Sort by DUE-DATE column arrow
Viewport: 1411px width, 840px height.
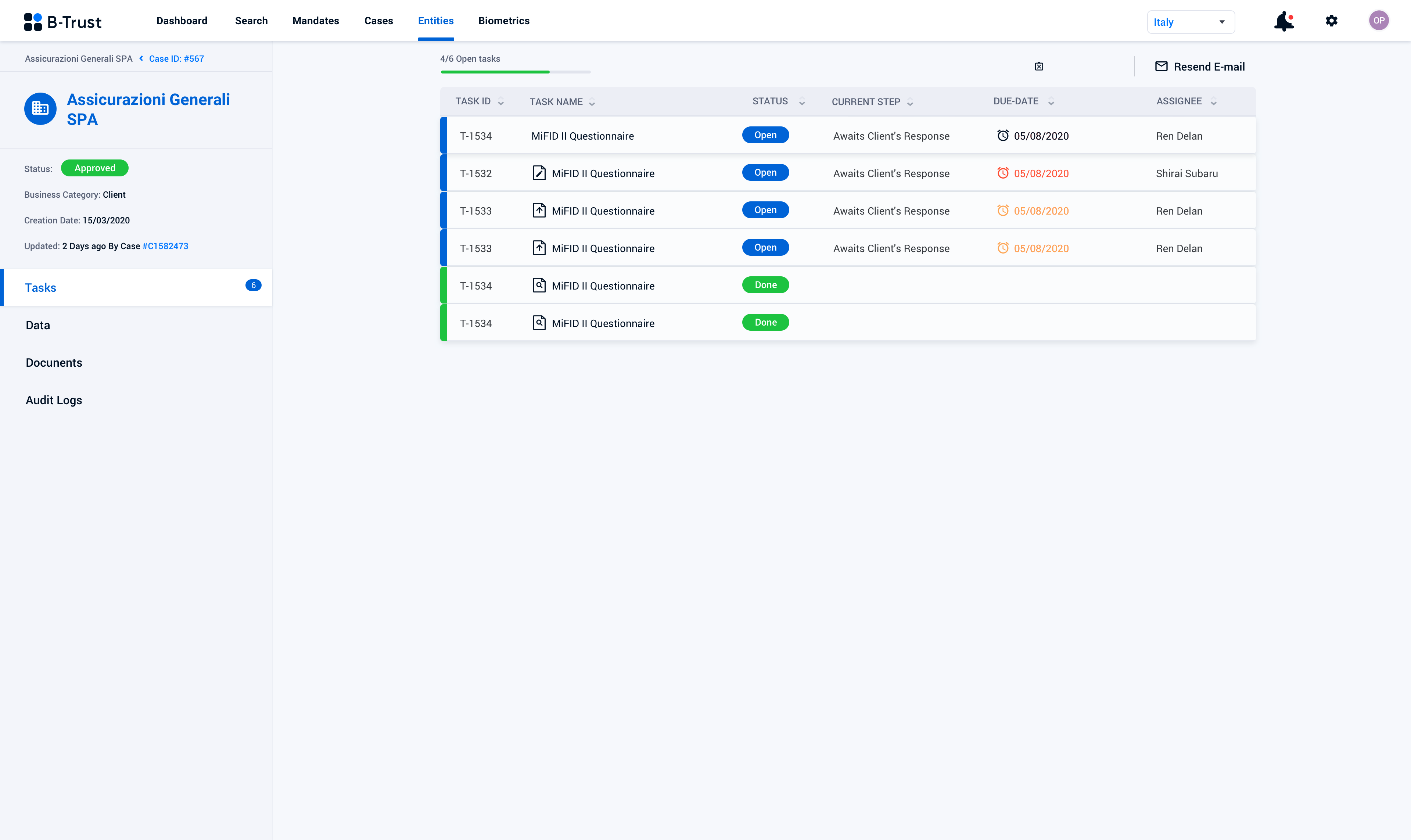coord(1051,103)
